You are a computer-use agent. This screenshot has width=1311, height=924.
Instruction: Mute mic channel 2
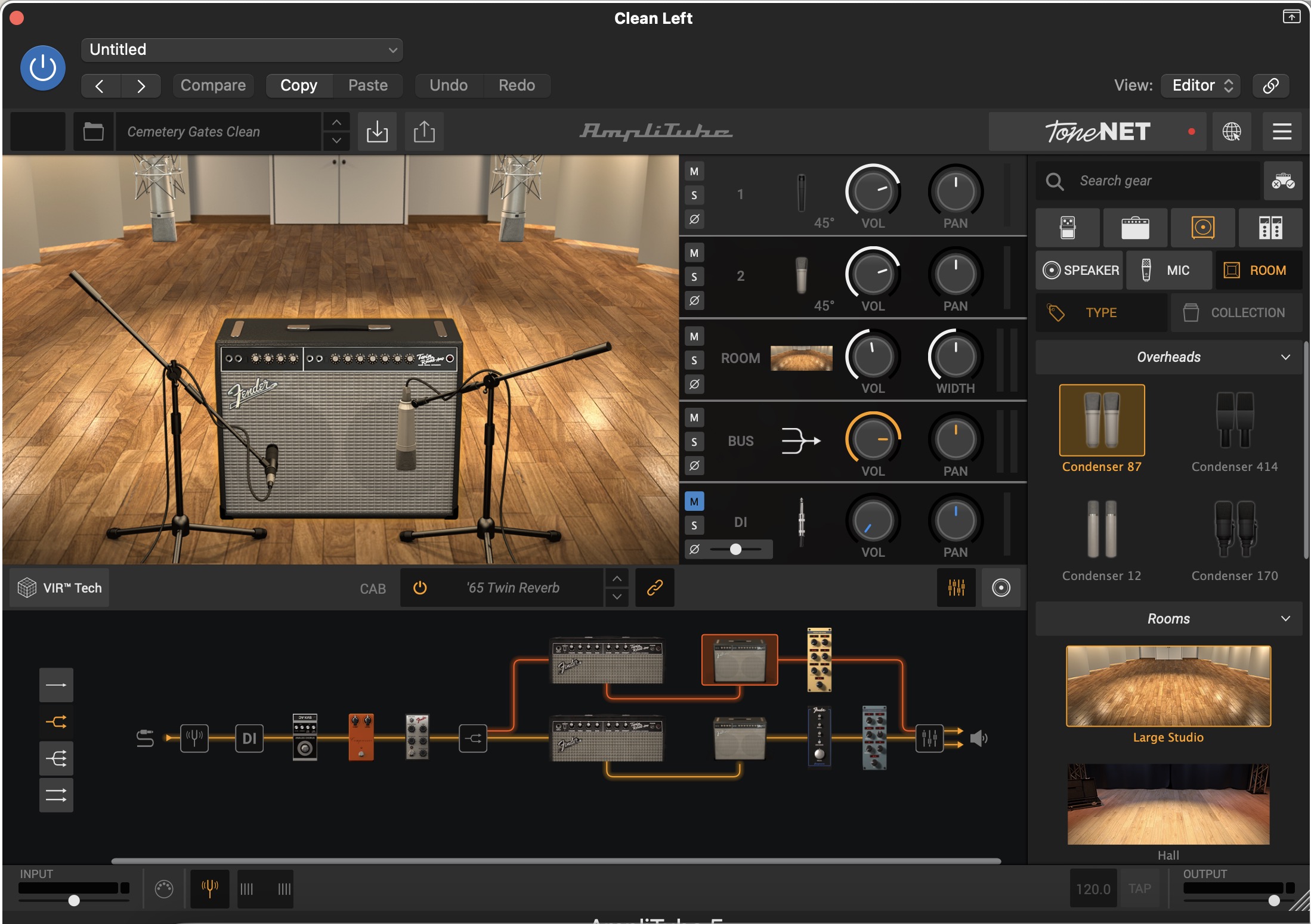click(x=694, y=253)
